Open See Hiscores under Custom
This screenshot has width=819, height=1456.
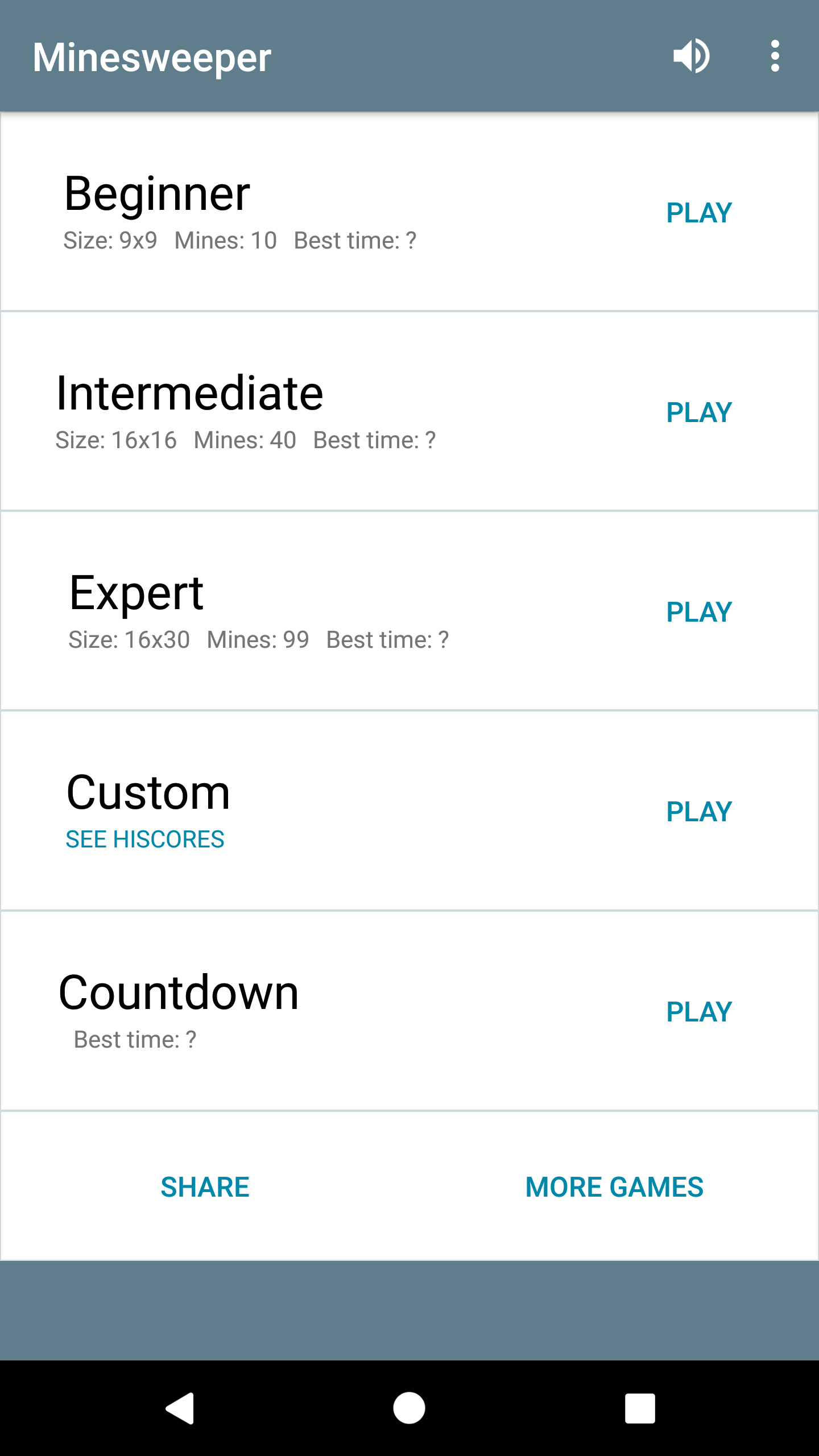click(x=145, y=839)
